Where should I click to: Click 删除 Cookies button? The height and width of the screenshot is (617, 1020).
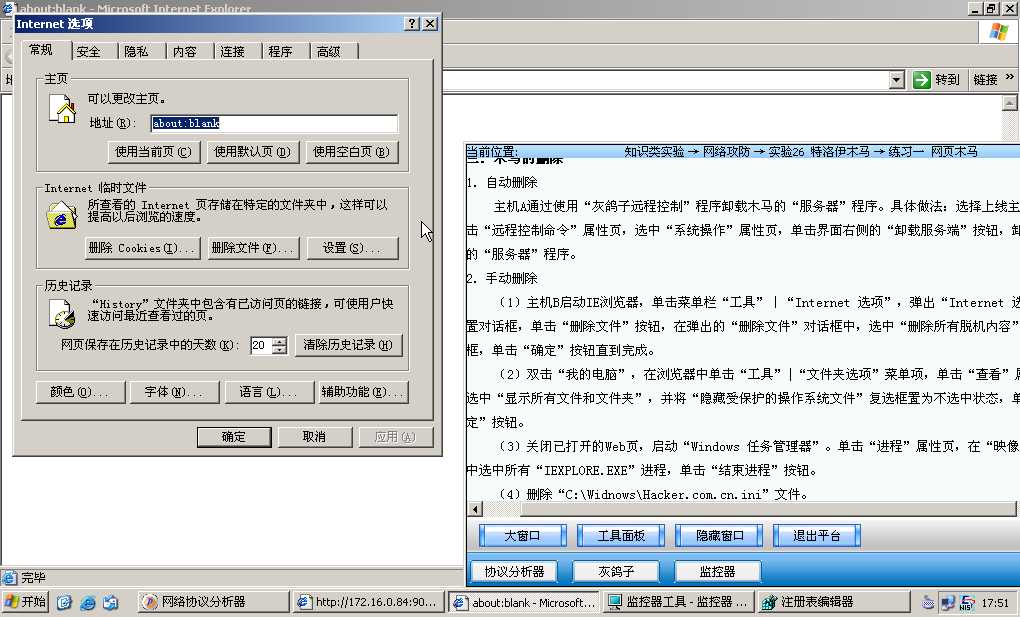click(142, 248)
